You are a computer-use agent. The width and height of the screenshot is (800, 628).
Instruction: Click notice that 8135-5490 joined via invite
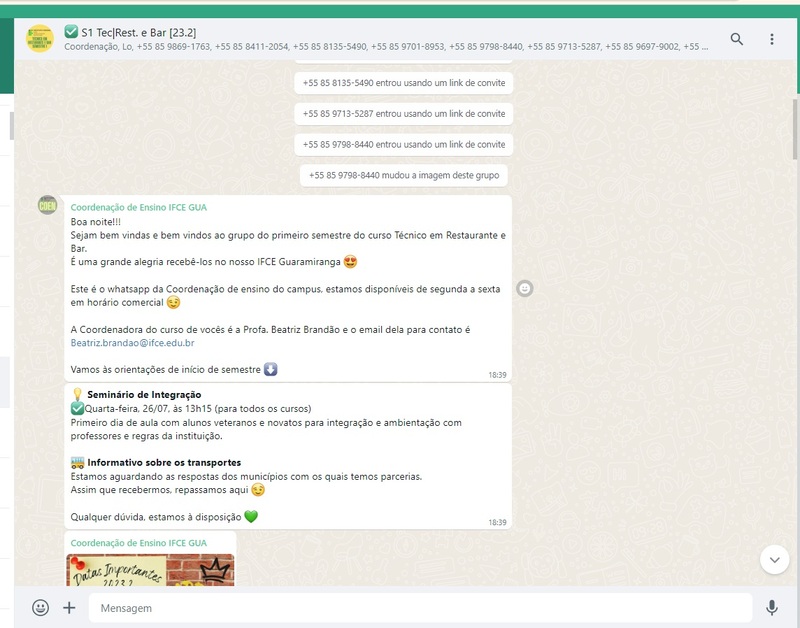404,83
